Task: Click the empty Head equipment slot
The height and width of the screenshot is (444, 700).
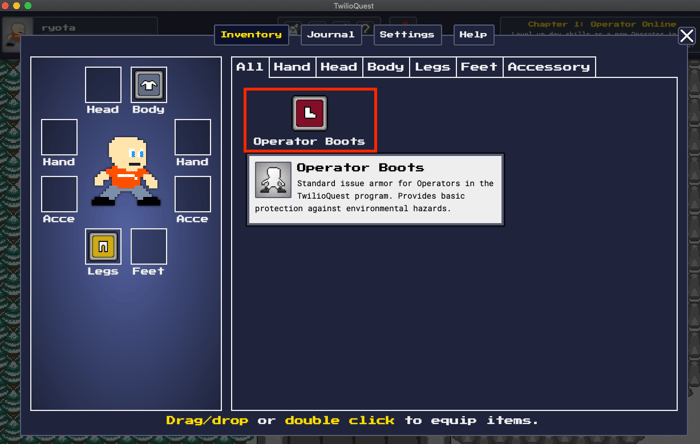Action: 103,85
